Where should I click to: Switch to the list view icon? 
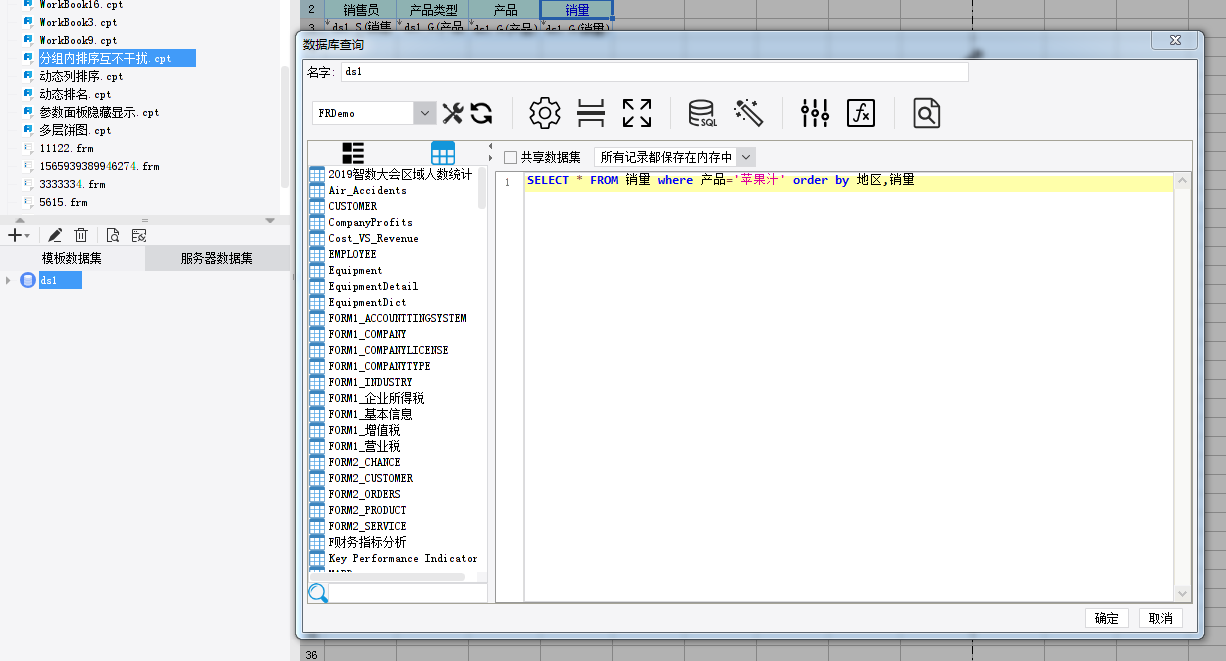(353, 153)
